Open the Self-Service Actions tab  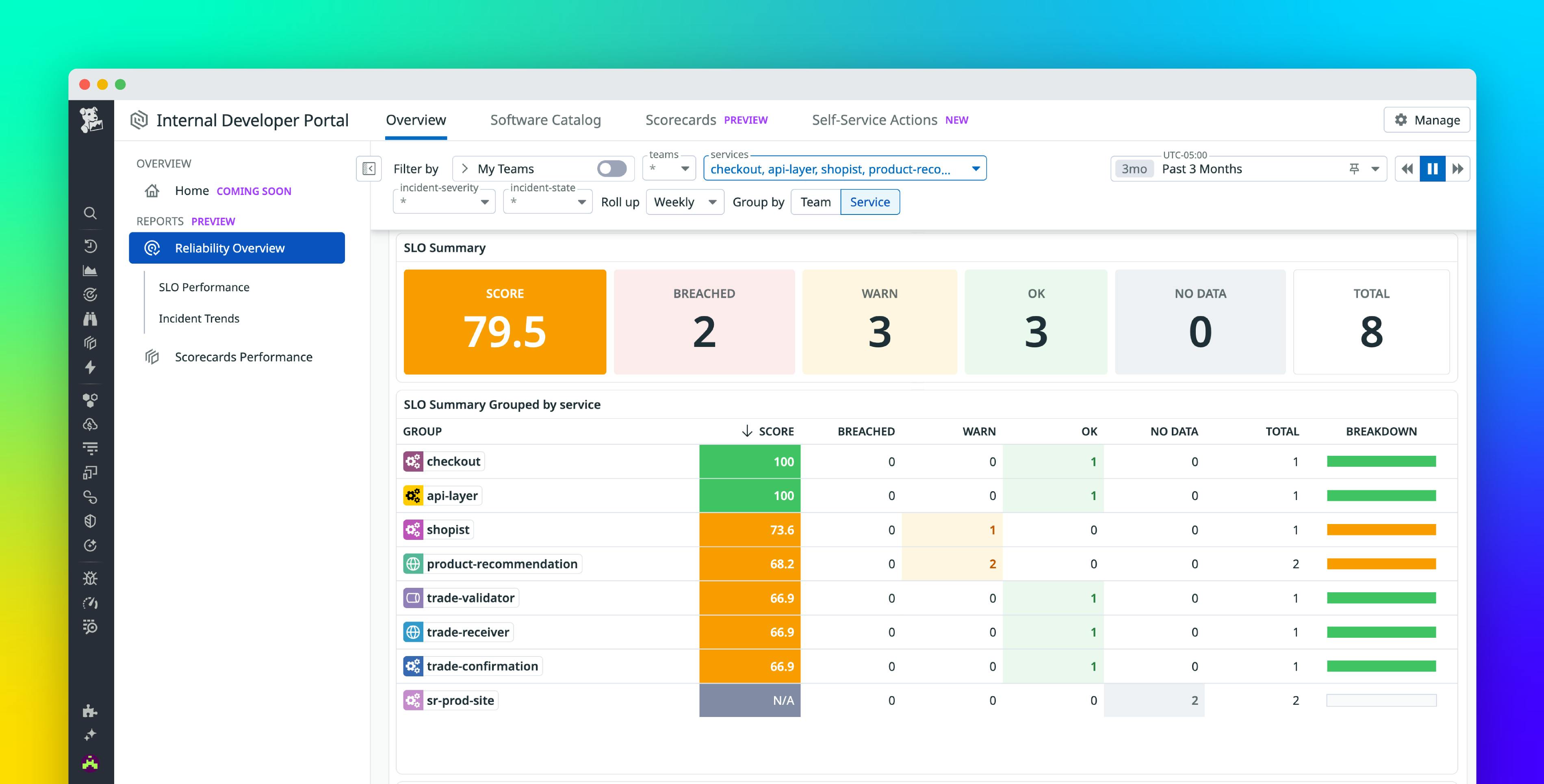point(874,119)
